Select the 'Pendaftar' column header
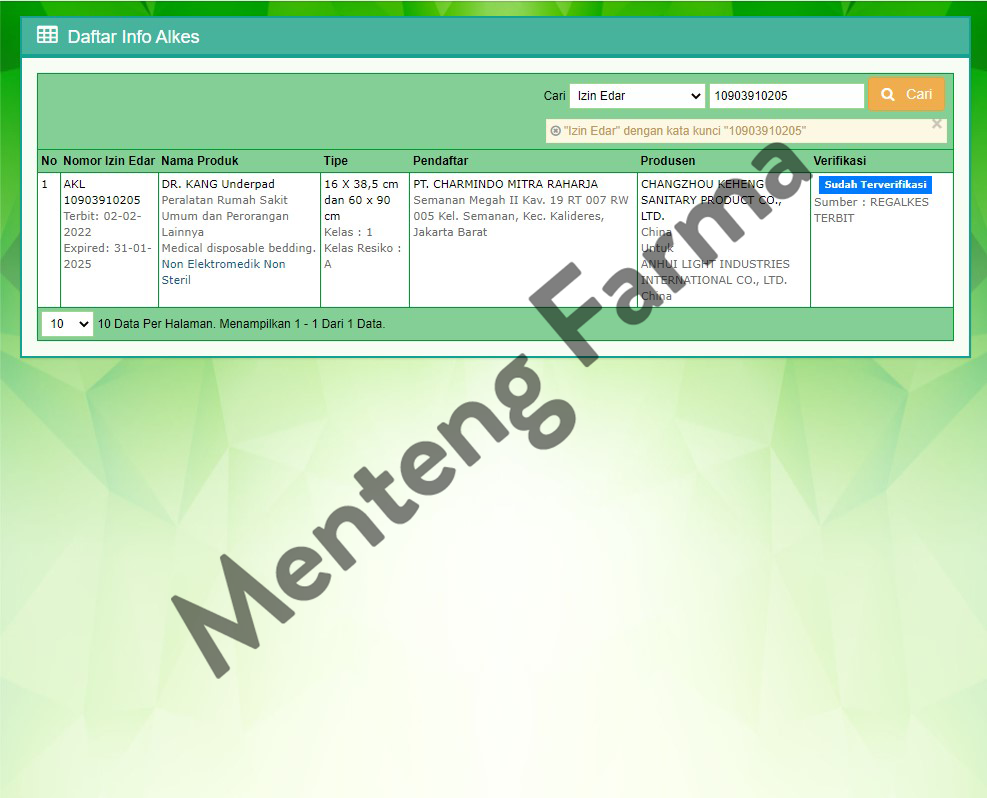This screenshot has width=987, height=798. point(441,160)
